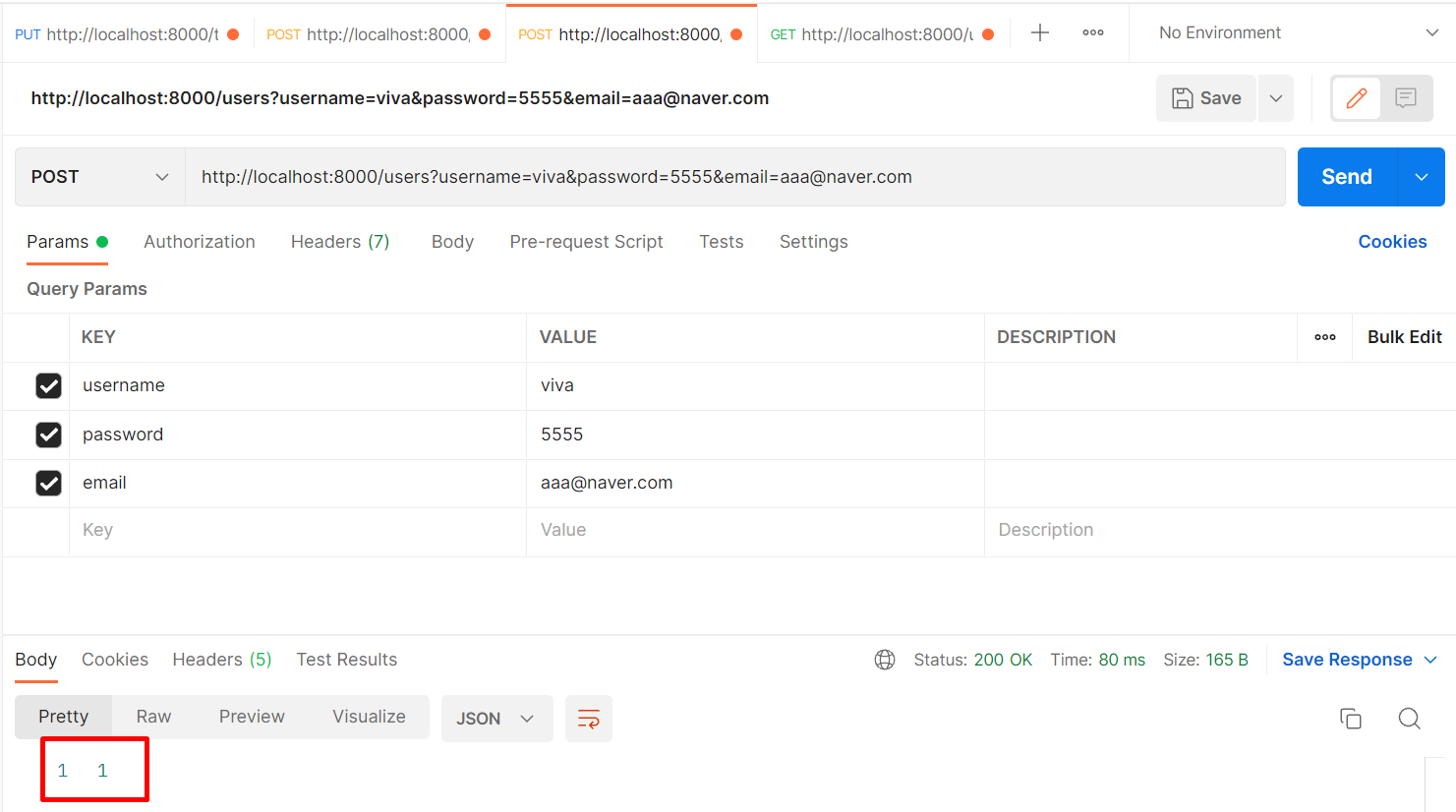Click the empty Value field
This screenshot has height=812, width=1456.
[755, 531]
